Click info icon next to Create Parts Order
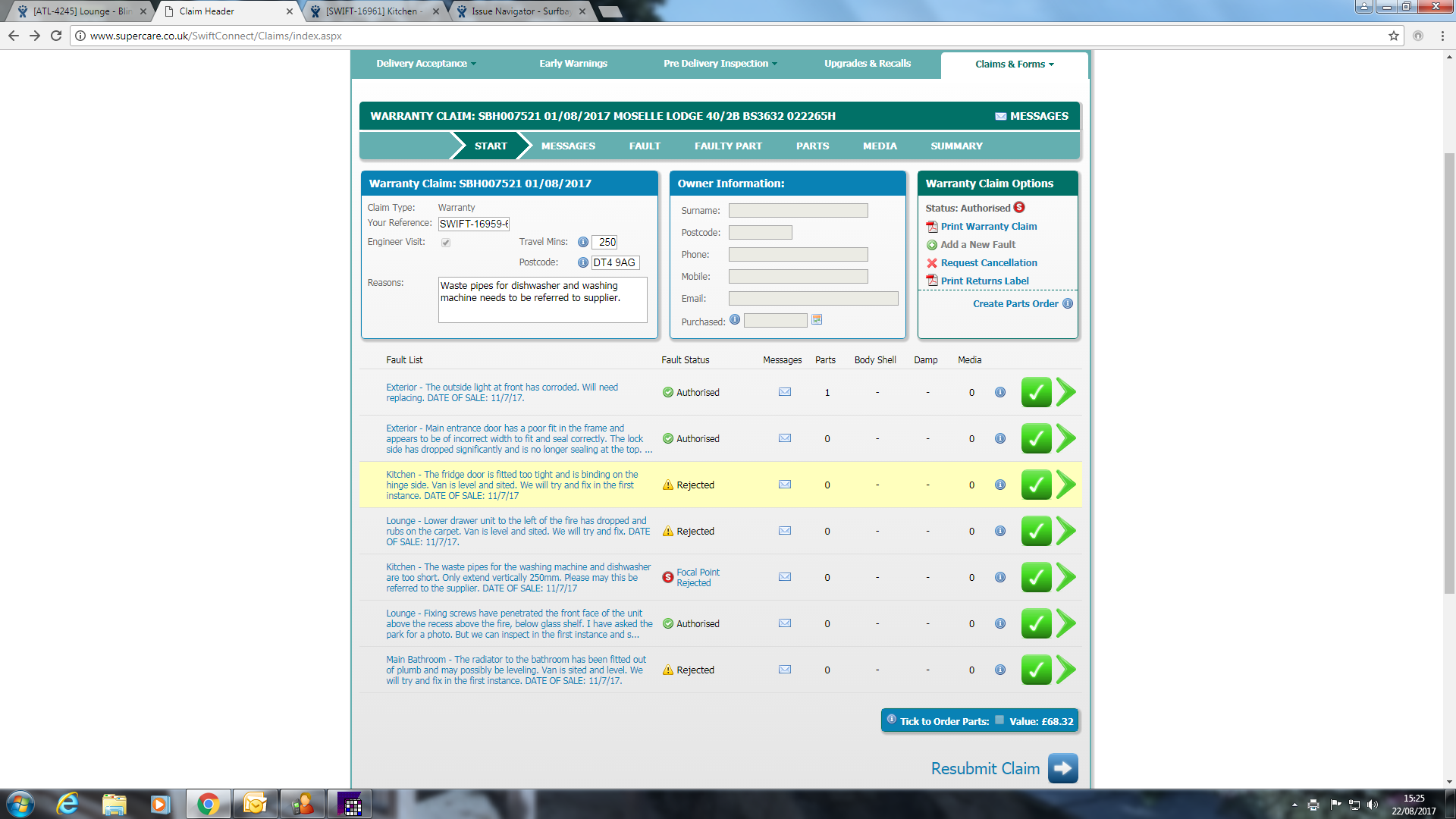Screen dimensions: 1456x819 1068,303
